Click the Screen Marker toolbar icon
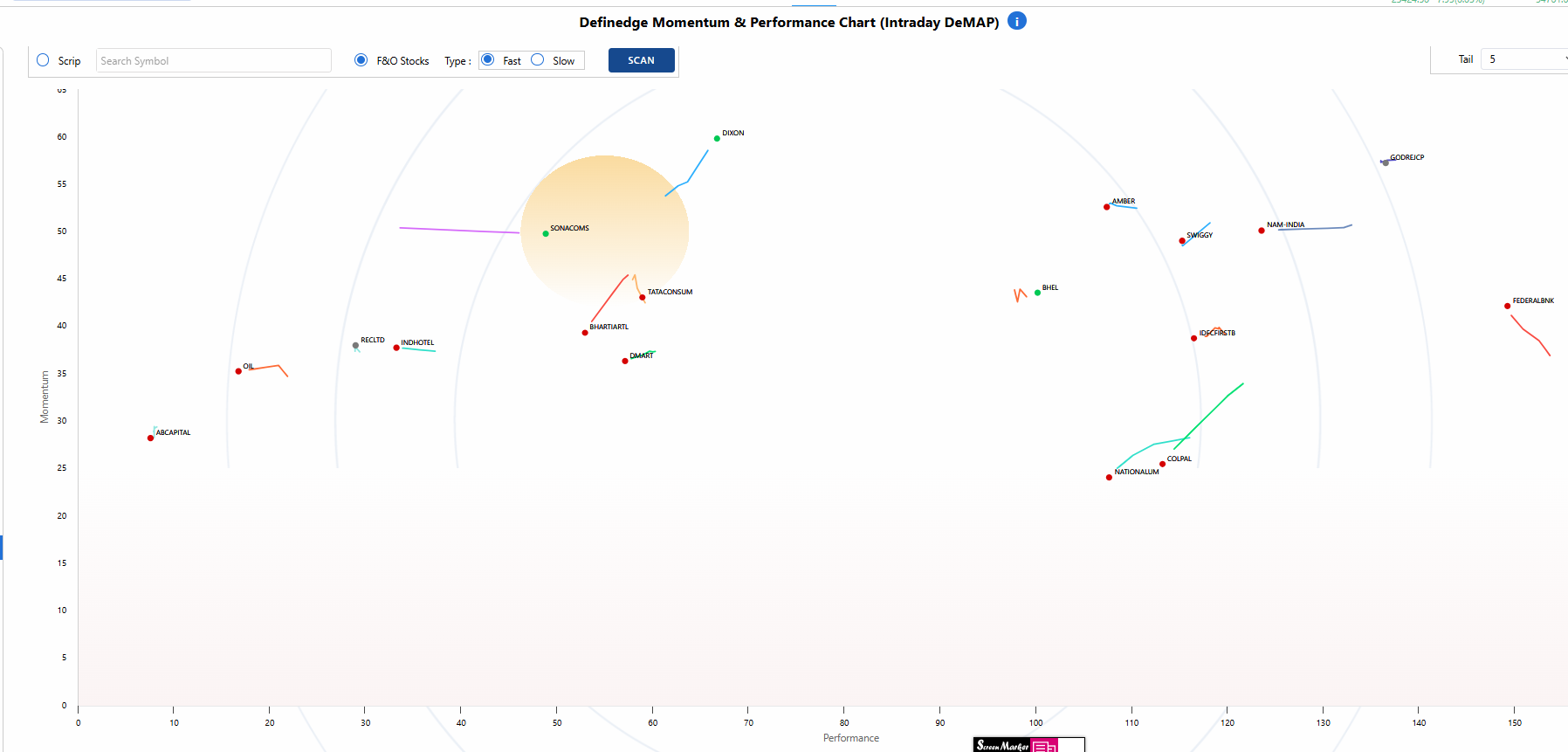Image resolution: width=1568 pixels, height=752 pixels. point(1029,745)
